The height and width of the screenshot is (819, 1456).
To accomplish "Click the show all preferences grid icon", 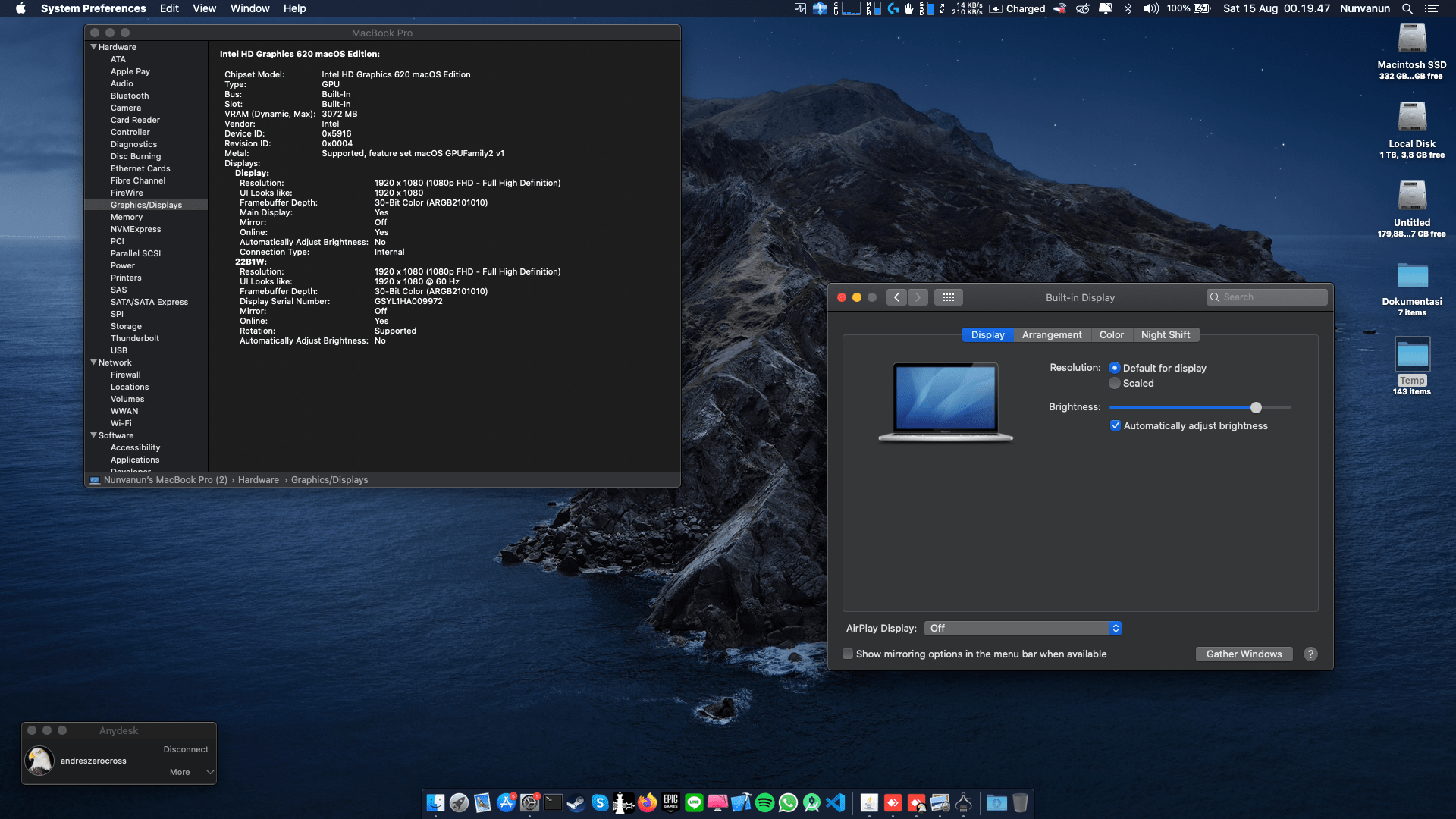I will pyautogui.click(x=948, y=297).
